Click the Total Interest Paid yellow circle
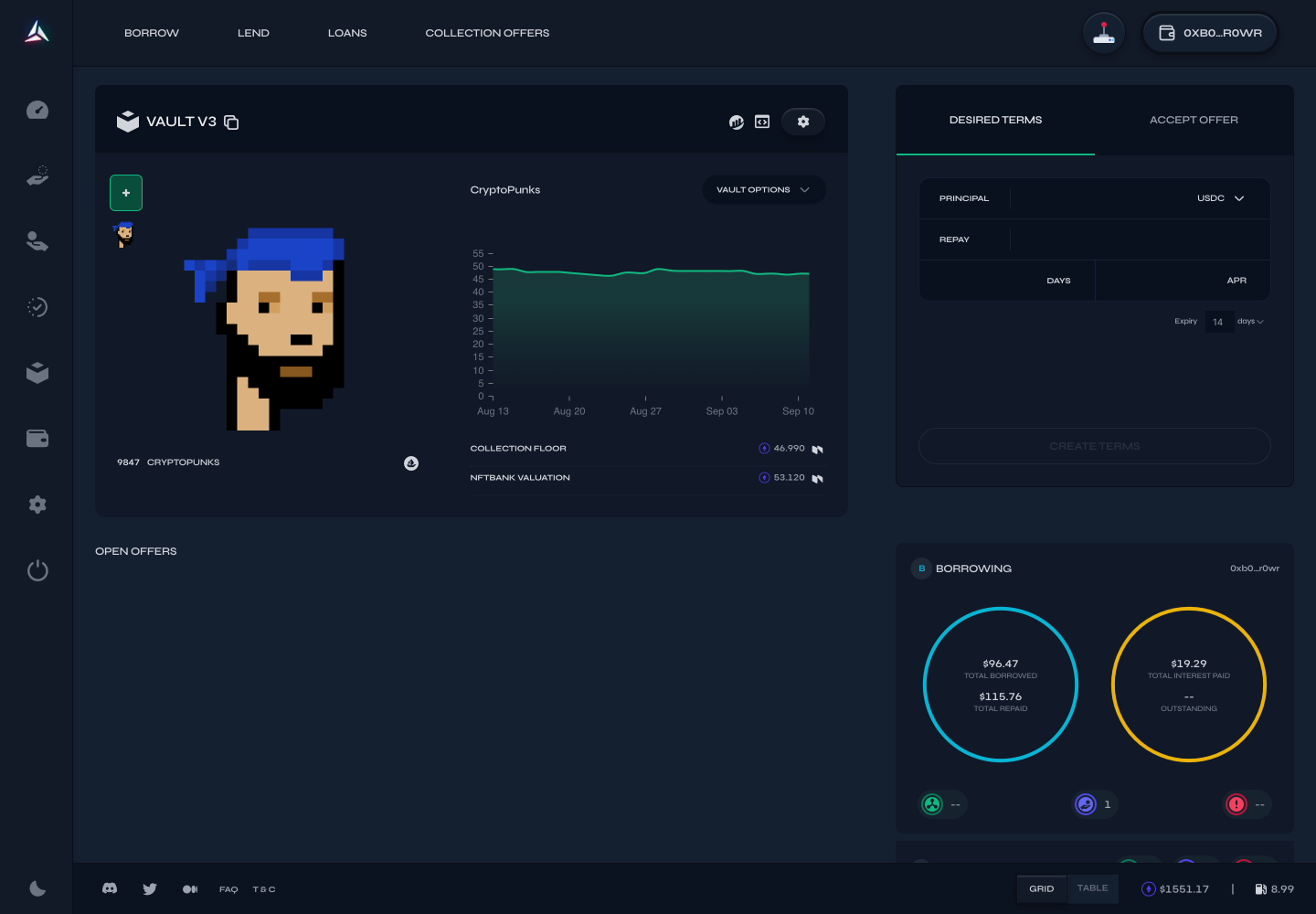 1189,685
